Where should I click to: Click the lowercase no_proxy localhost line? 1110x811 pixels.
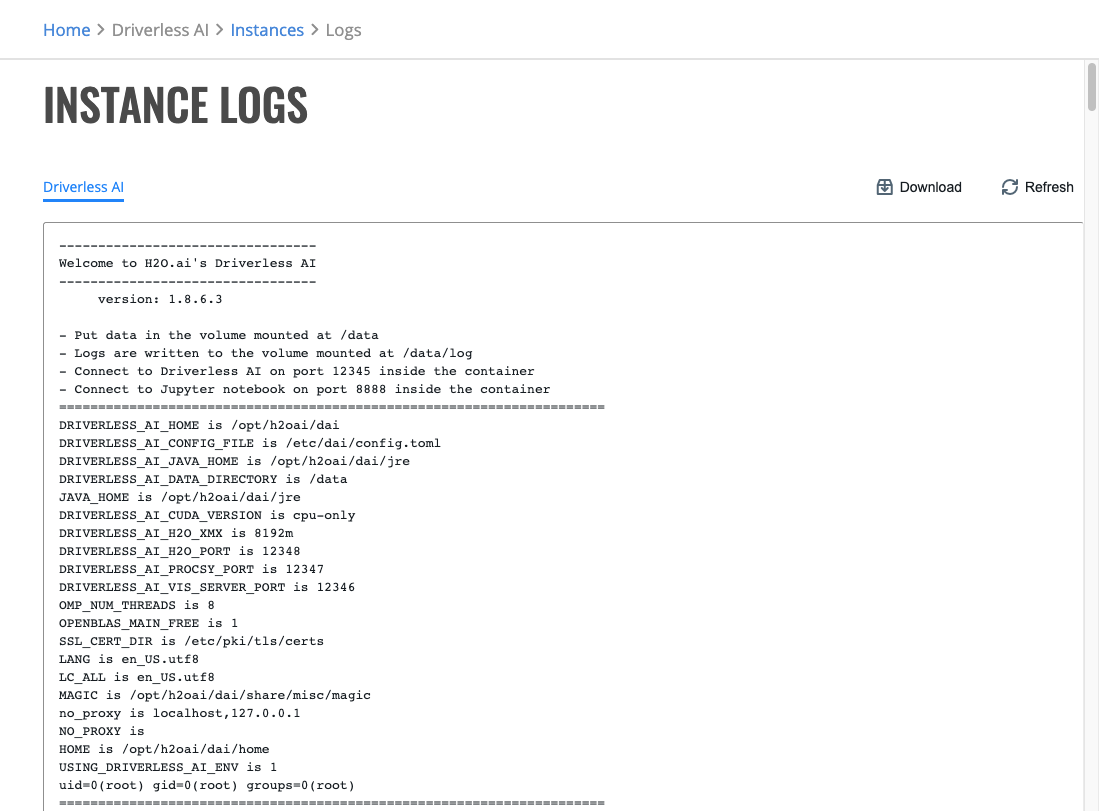click(x=180, y=713)
